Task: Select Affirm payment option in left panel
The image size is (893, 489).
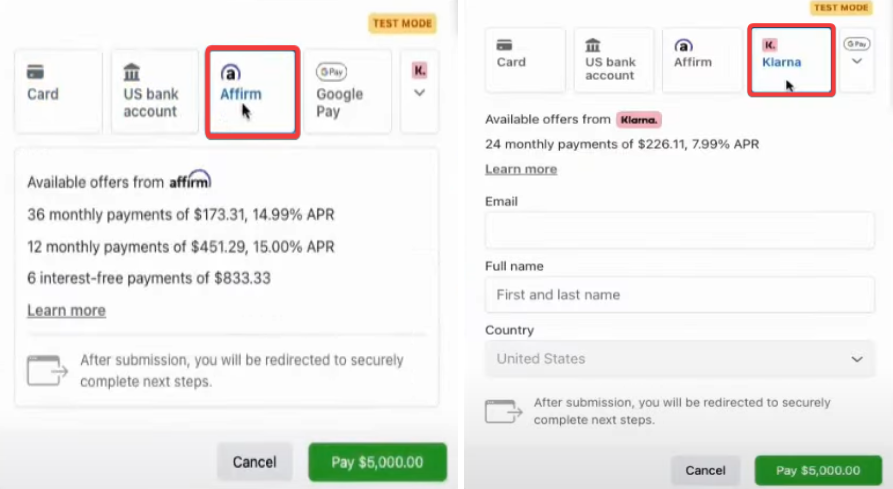Action: click(x=250, y=91)
